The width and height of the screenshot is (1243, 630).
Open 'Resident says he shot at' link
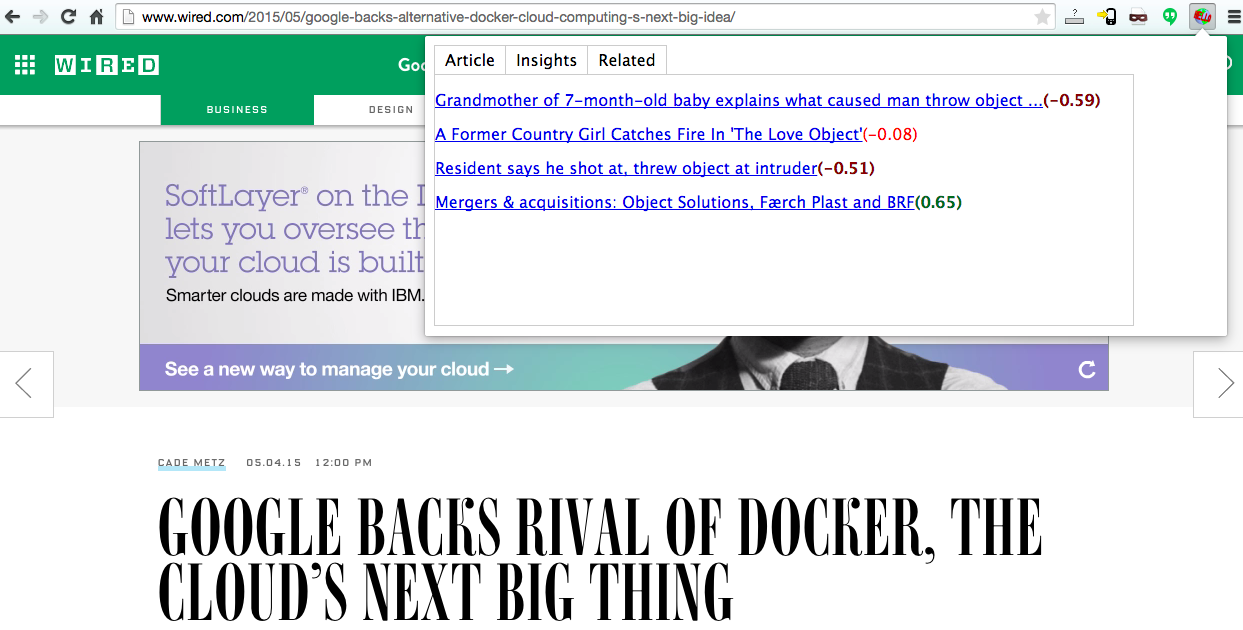click(x=626, y=168)
